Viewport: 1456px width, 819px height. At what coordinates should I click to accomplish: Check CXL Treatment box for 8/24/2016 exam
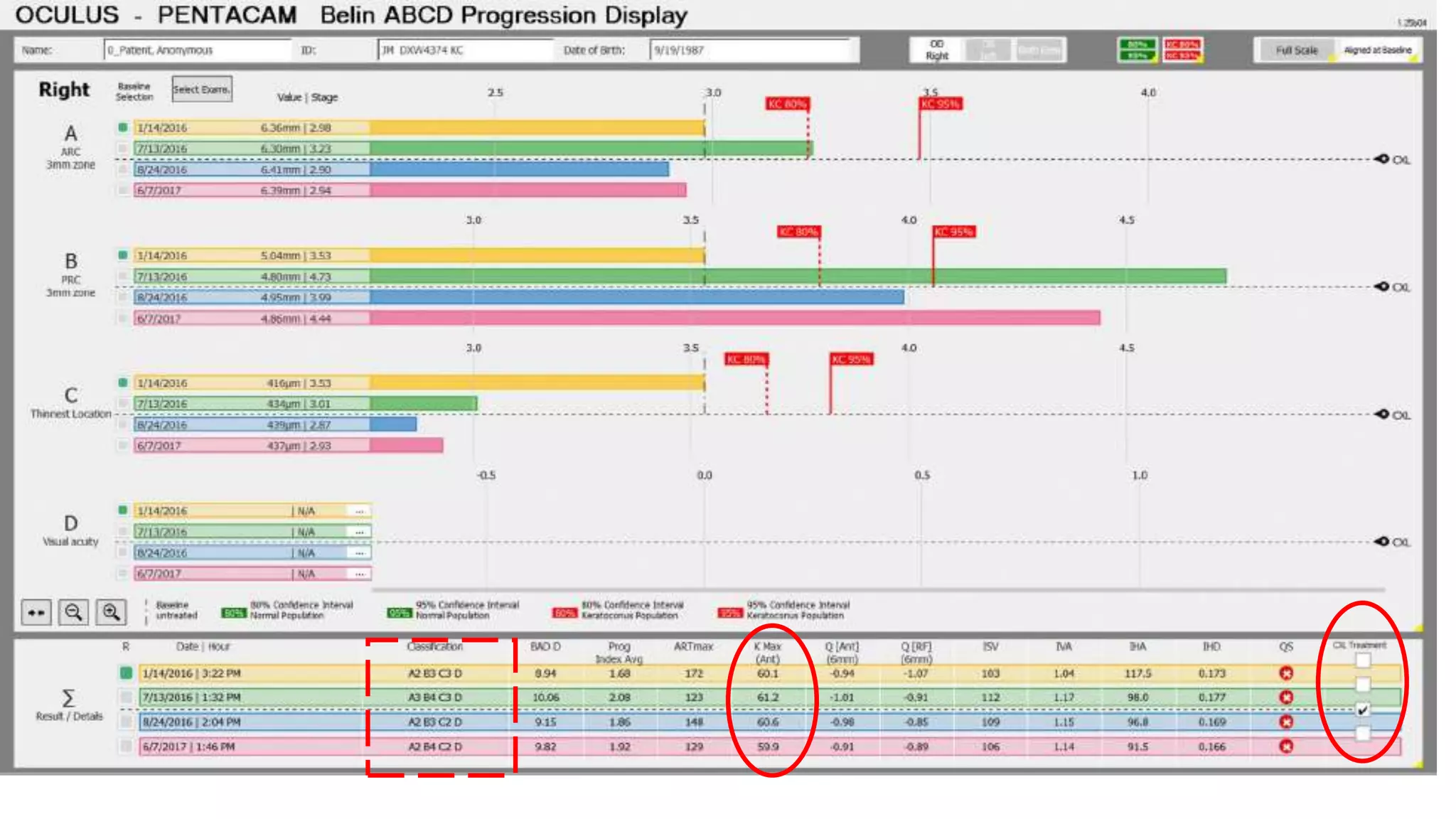click(1362, 710)
